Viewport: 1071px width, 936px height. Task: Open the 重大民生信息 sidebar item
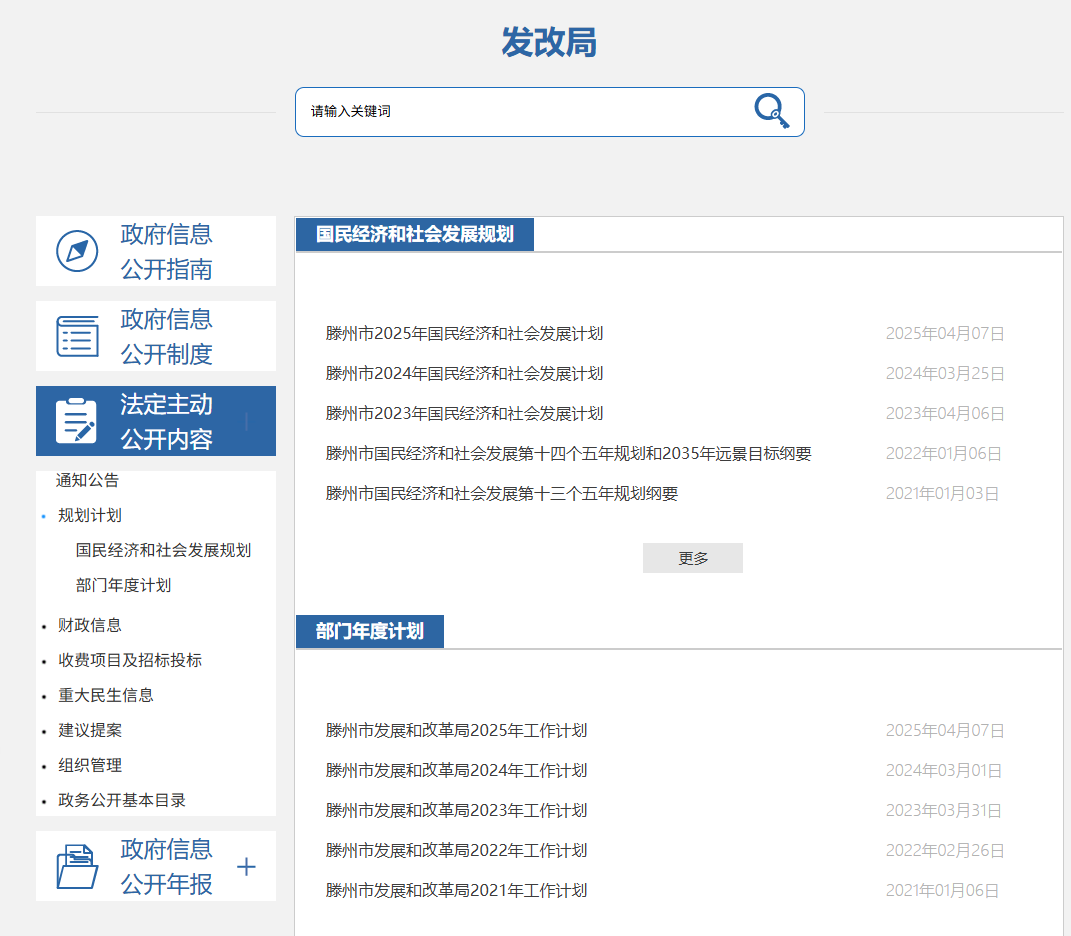[x=105, y=695]
